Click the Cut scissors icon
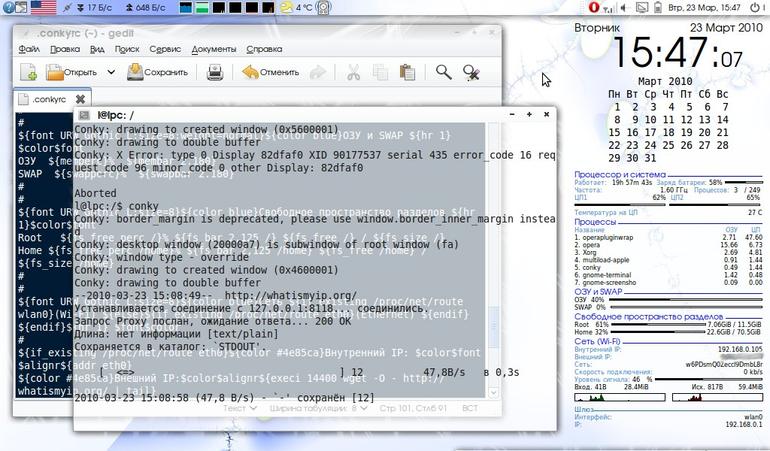770x451 pixels. pos(353,72)
